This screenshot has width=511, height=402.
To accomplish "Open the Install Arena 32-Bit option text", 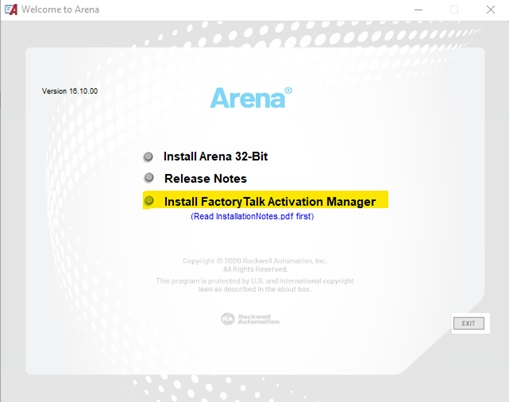I will tap(215, 156).
